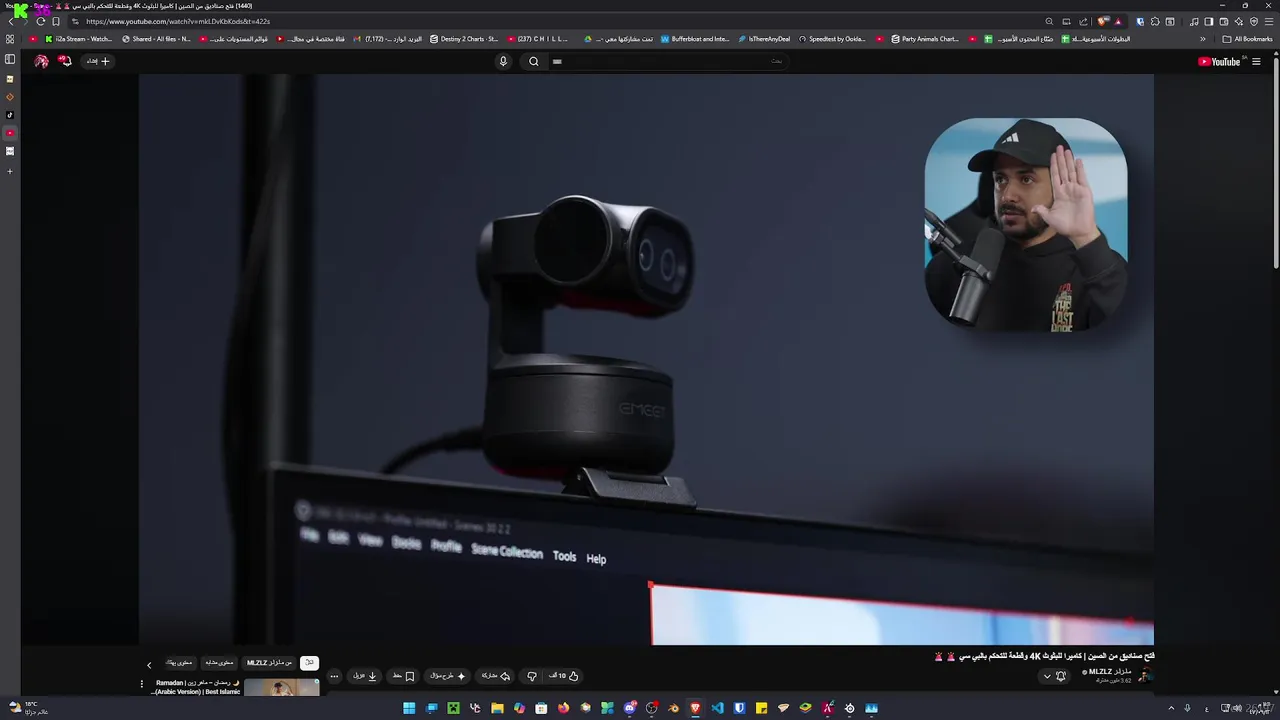Open the IsThereAnyDeal bookmark

[765, 39]
